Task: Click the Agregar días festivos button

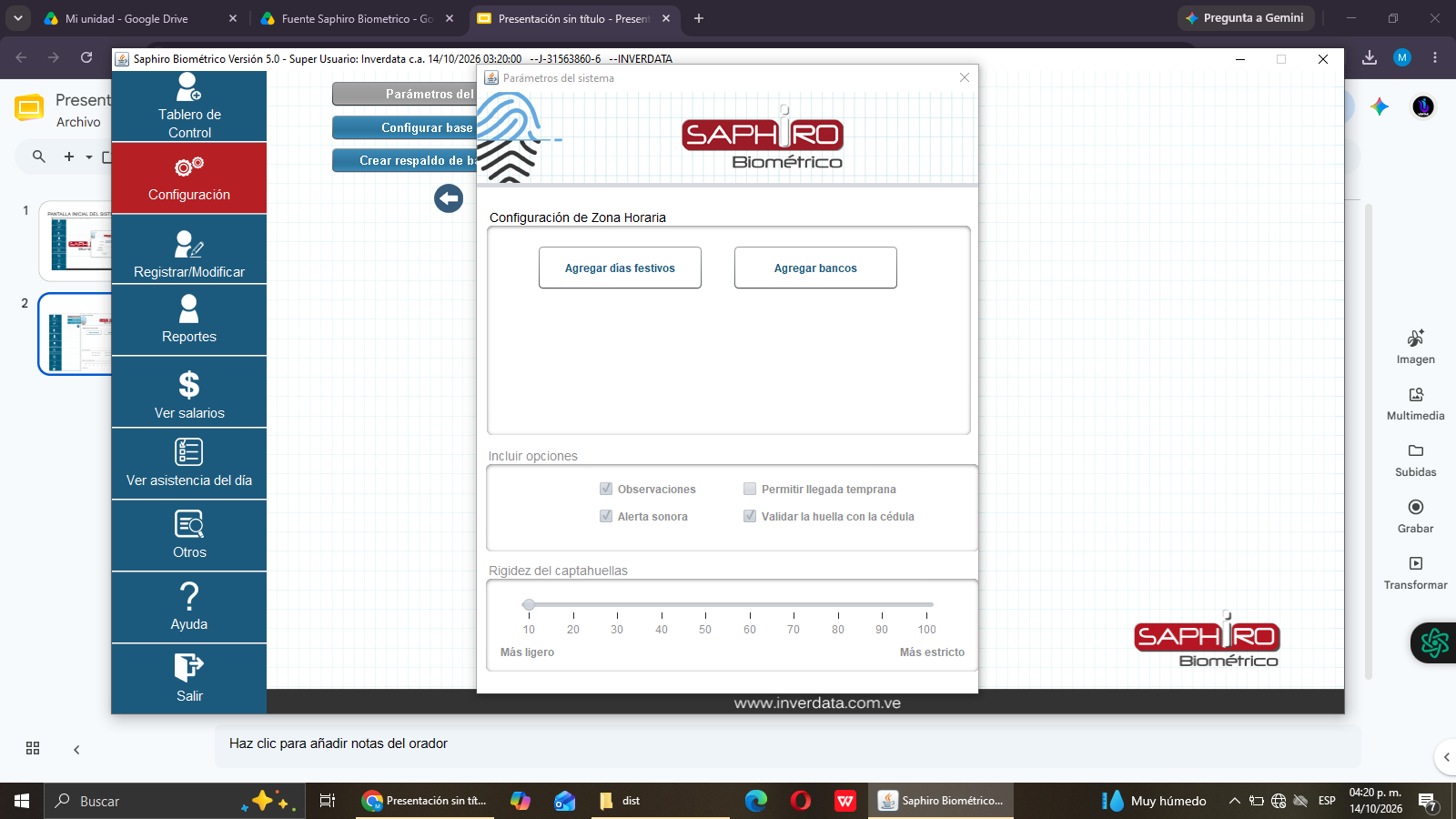Action: [x=620, y=268]
